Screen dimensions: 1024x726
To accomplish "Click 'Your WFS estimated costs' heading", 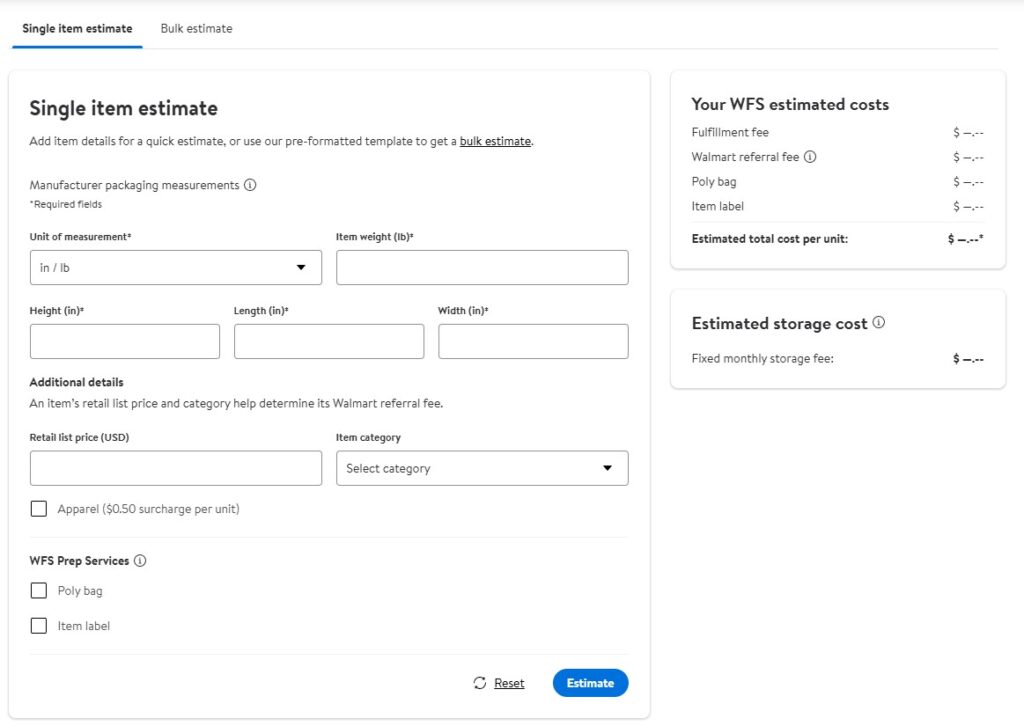I will pos(790,104).
